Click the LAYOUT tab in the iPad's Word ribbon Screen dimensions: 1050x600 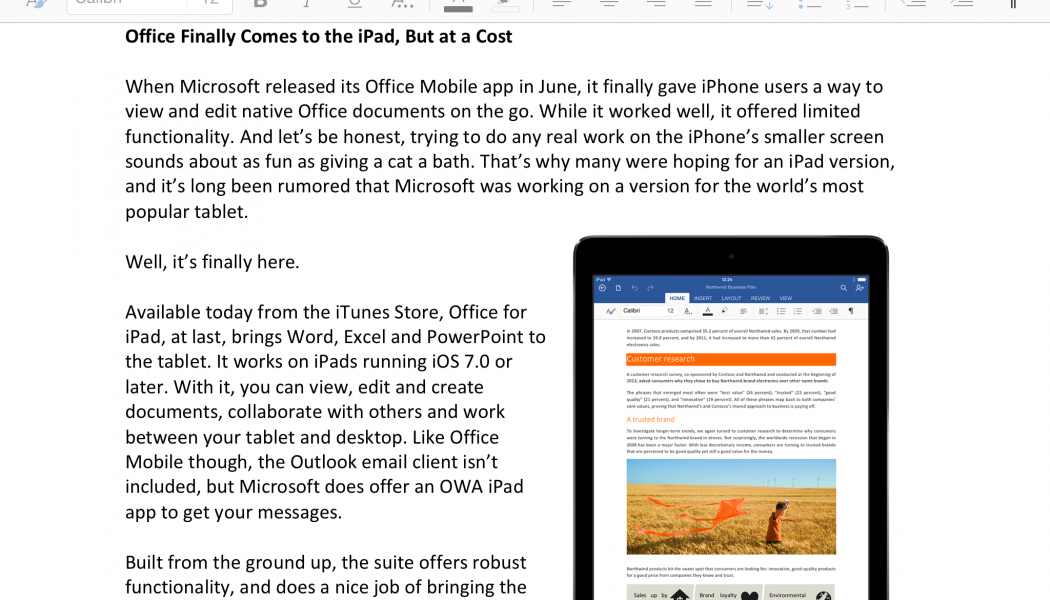pyautogui.click(x=731, y=298)
